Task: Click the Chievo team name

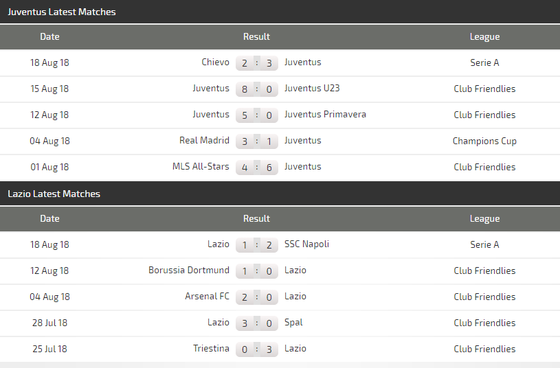Action: [215, 62]
